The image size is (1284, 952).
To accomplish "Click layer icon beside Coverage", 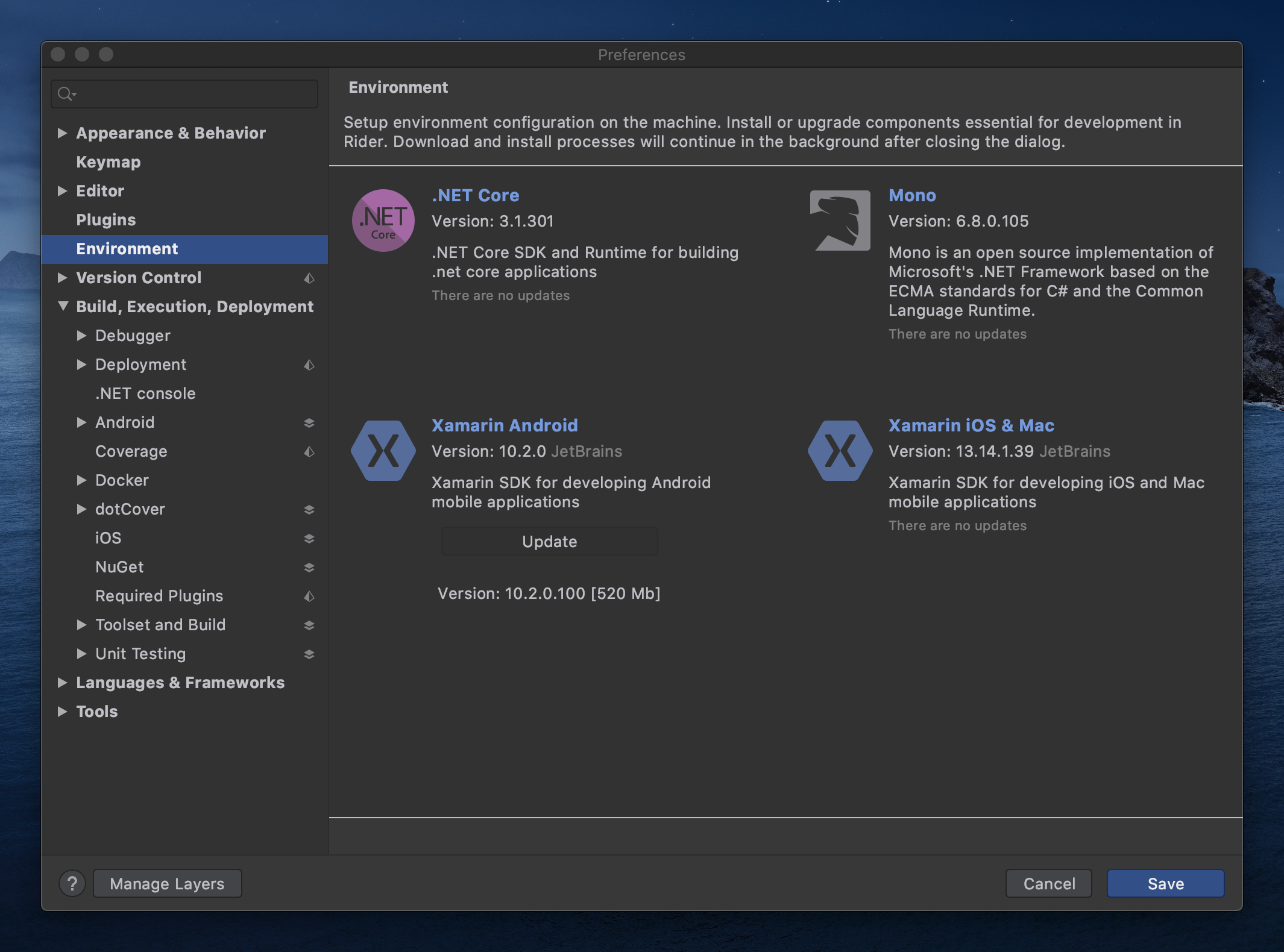I will 309,451.
